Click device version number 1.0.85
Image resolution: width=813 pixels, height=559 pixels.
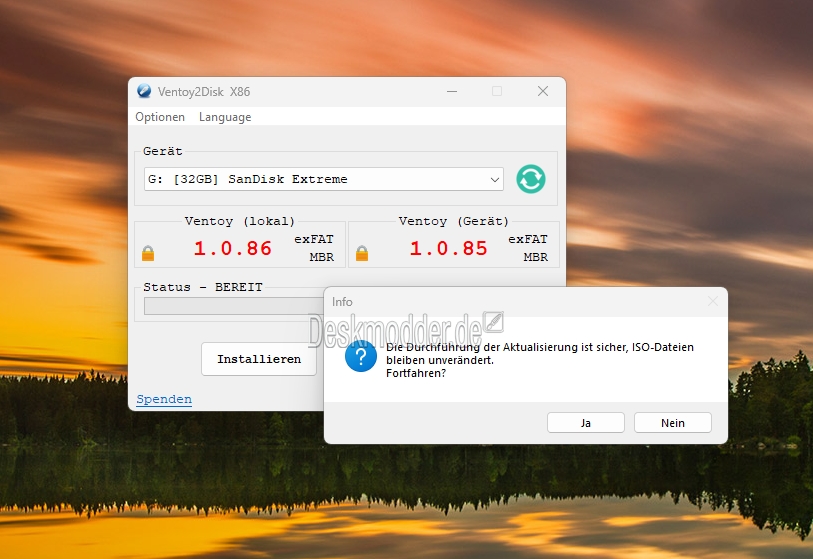(448, 248)
